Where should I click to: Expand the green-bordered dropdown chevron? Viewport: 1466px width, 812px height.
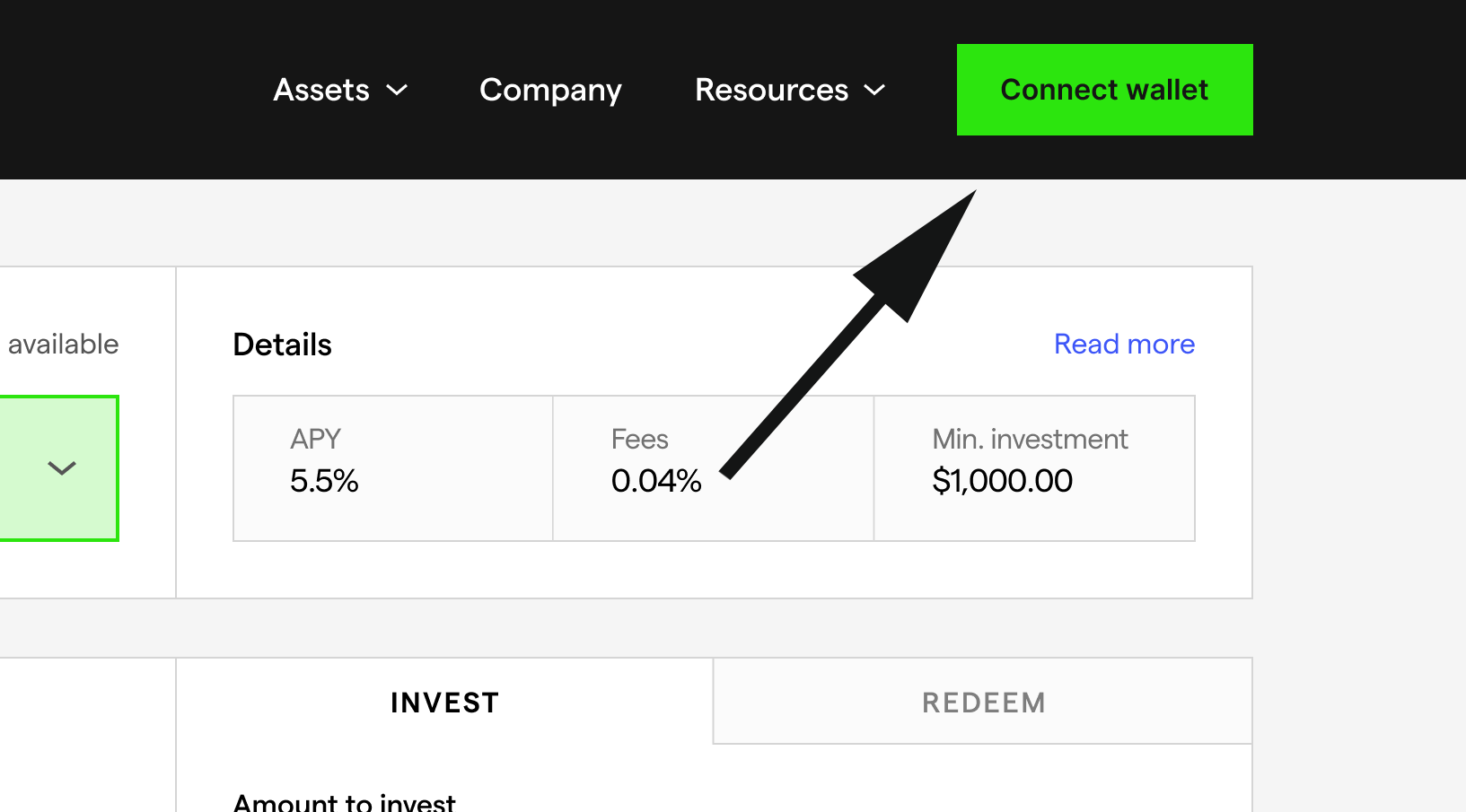point(62,468)
